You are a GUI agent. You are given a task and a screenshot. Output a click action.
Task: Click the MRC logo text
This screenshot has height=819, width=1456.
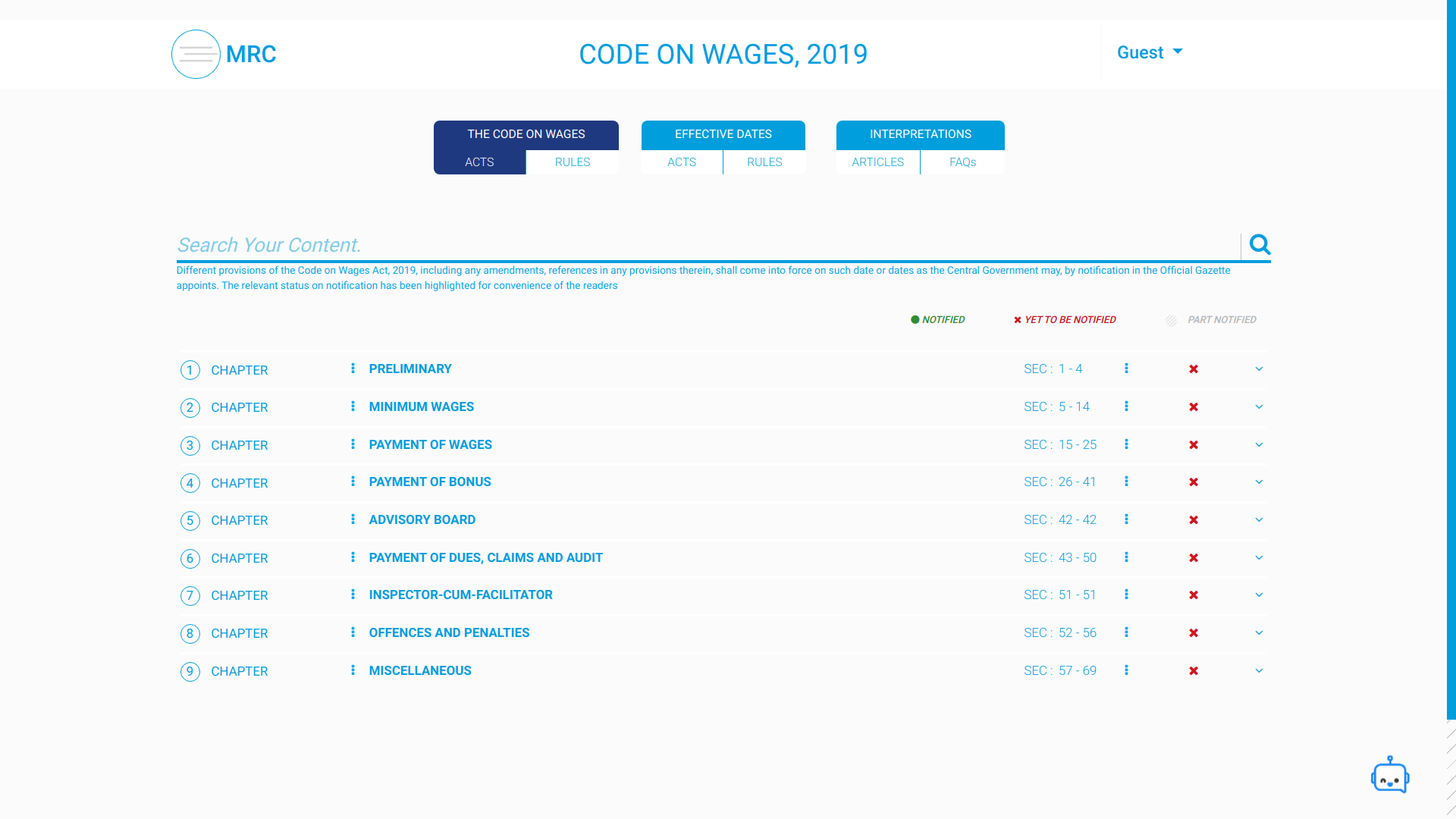(x=251, y=54)
